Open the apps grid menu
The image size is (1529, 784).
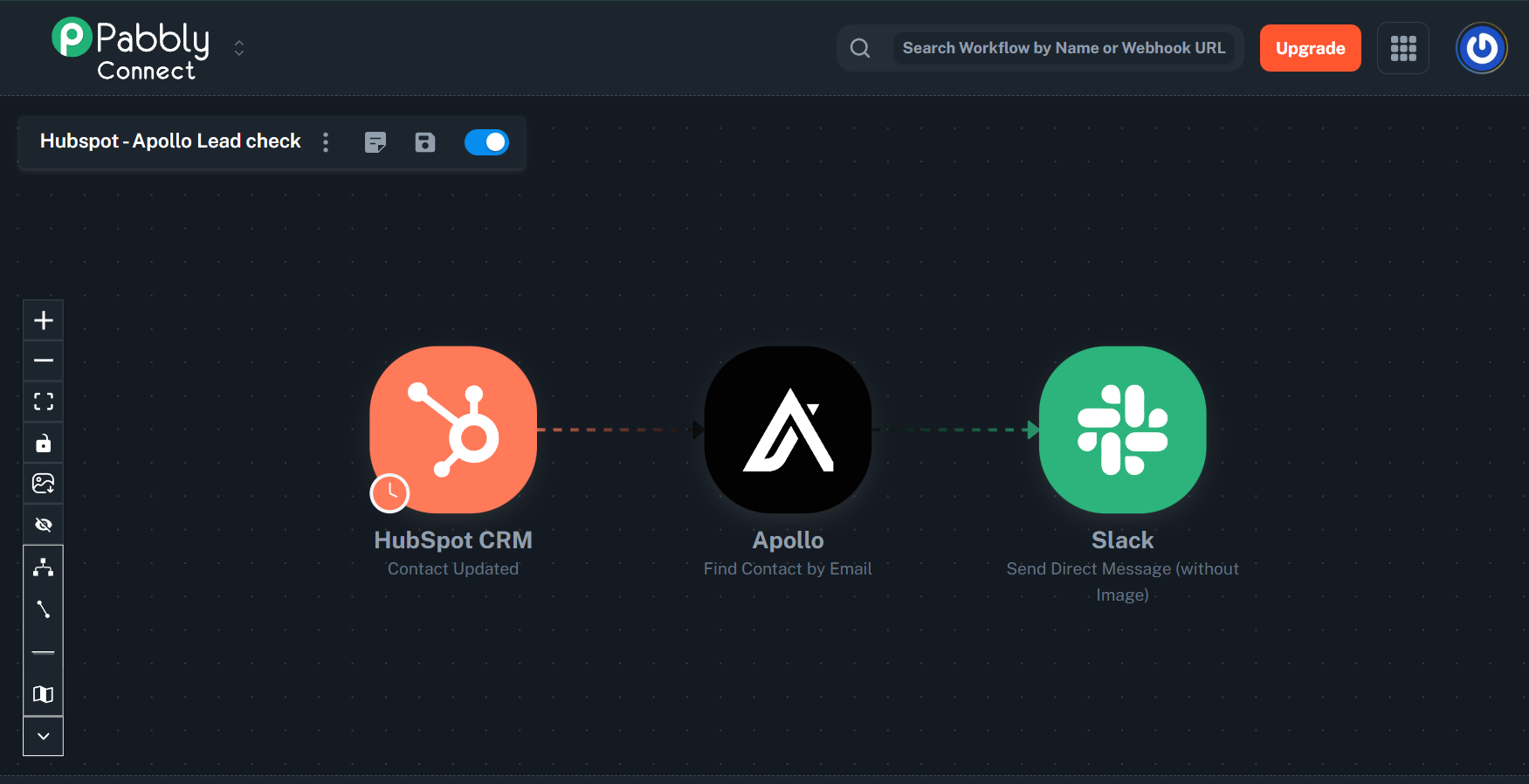[1402, 48]
